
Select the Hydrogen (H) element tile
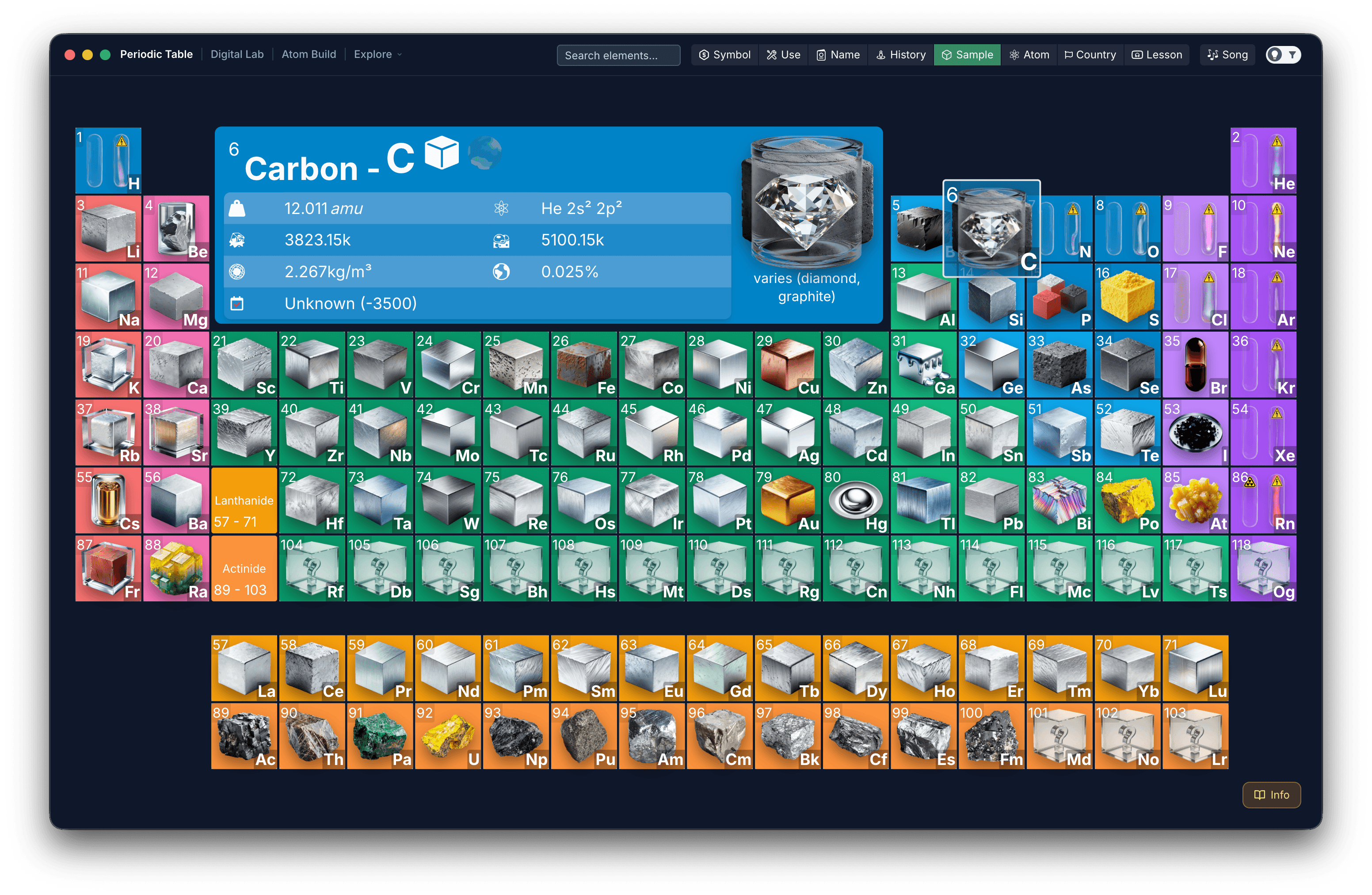pyautogui.click(x=108, y=161)
